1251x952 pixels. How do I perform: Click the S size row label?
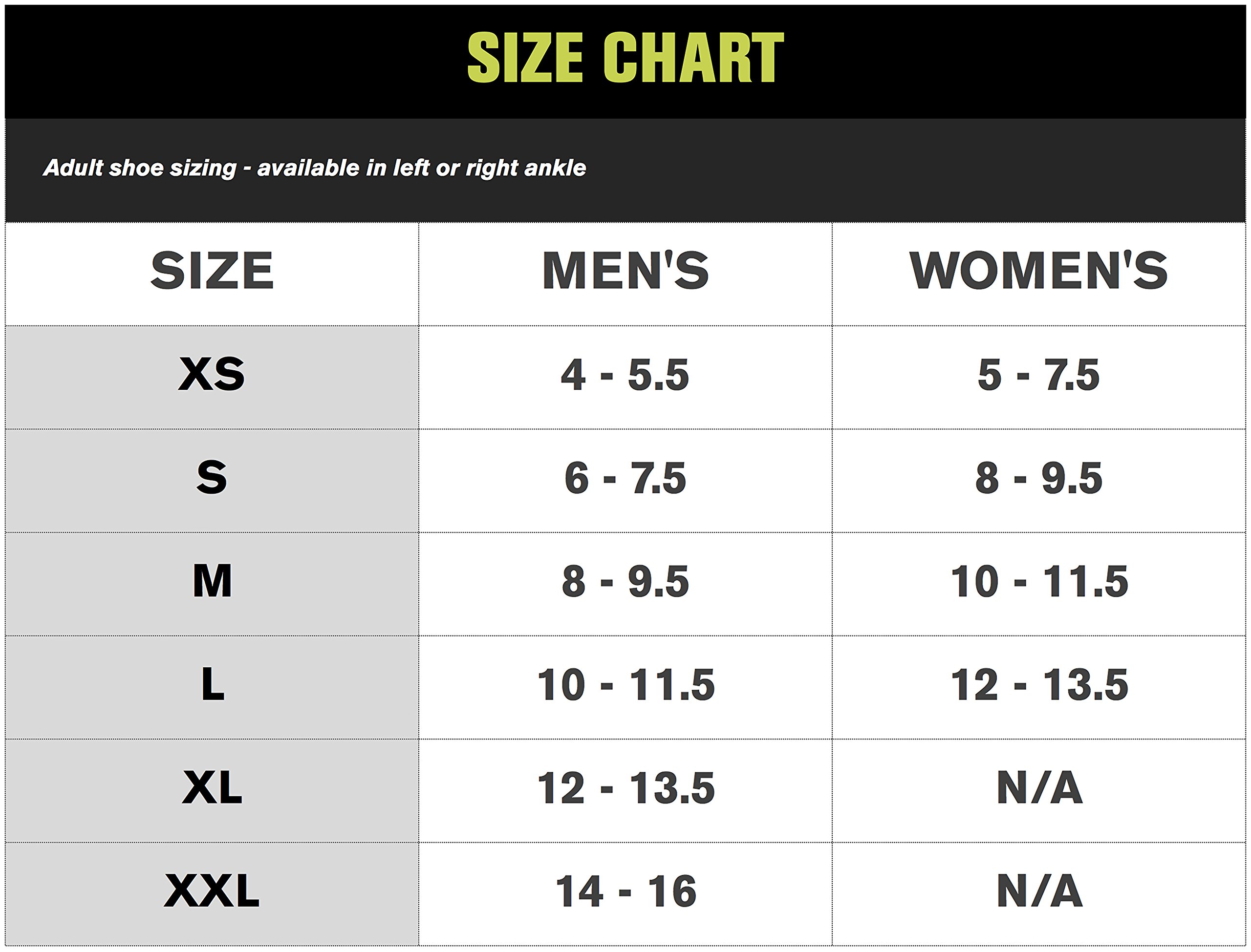pos(212,478)
